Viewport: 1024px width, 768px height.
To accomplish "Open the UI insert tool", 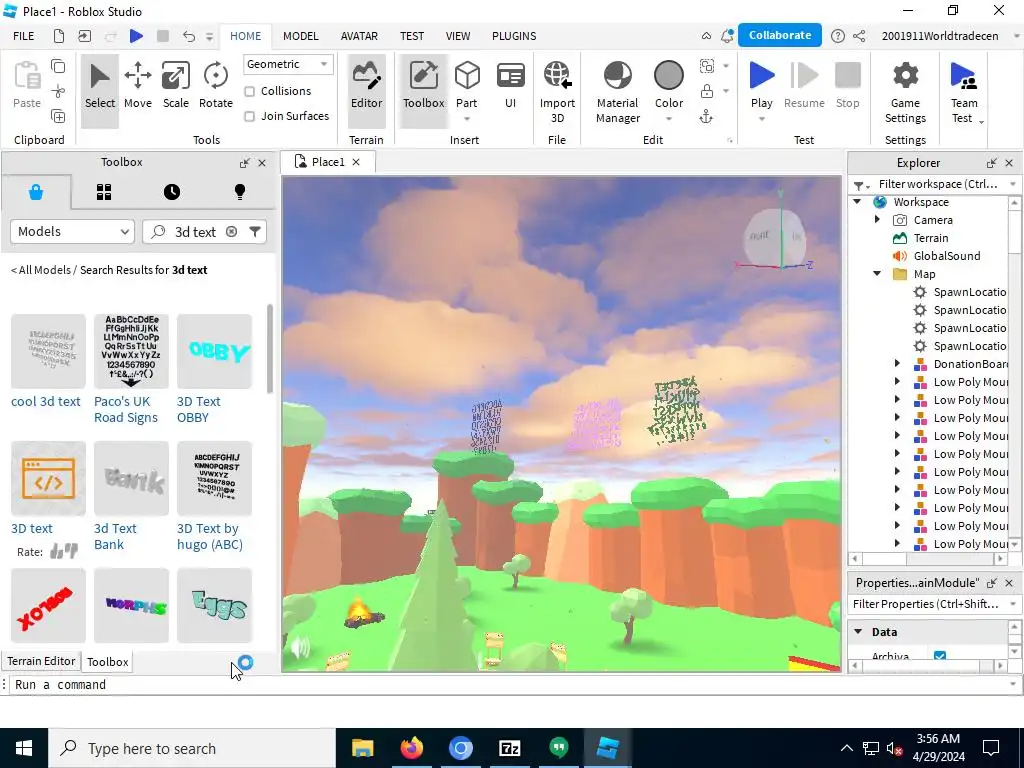I will (x=510, y=86).
